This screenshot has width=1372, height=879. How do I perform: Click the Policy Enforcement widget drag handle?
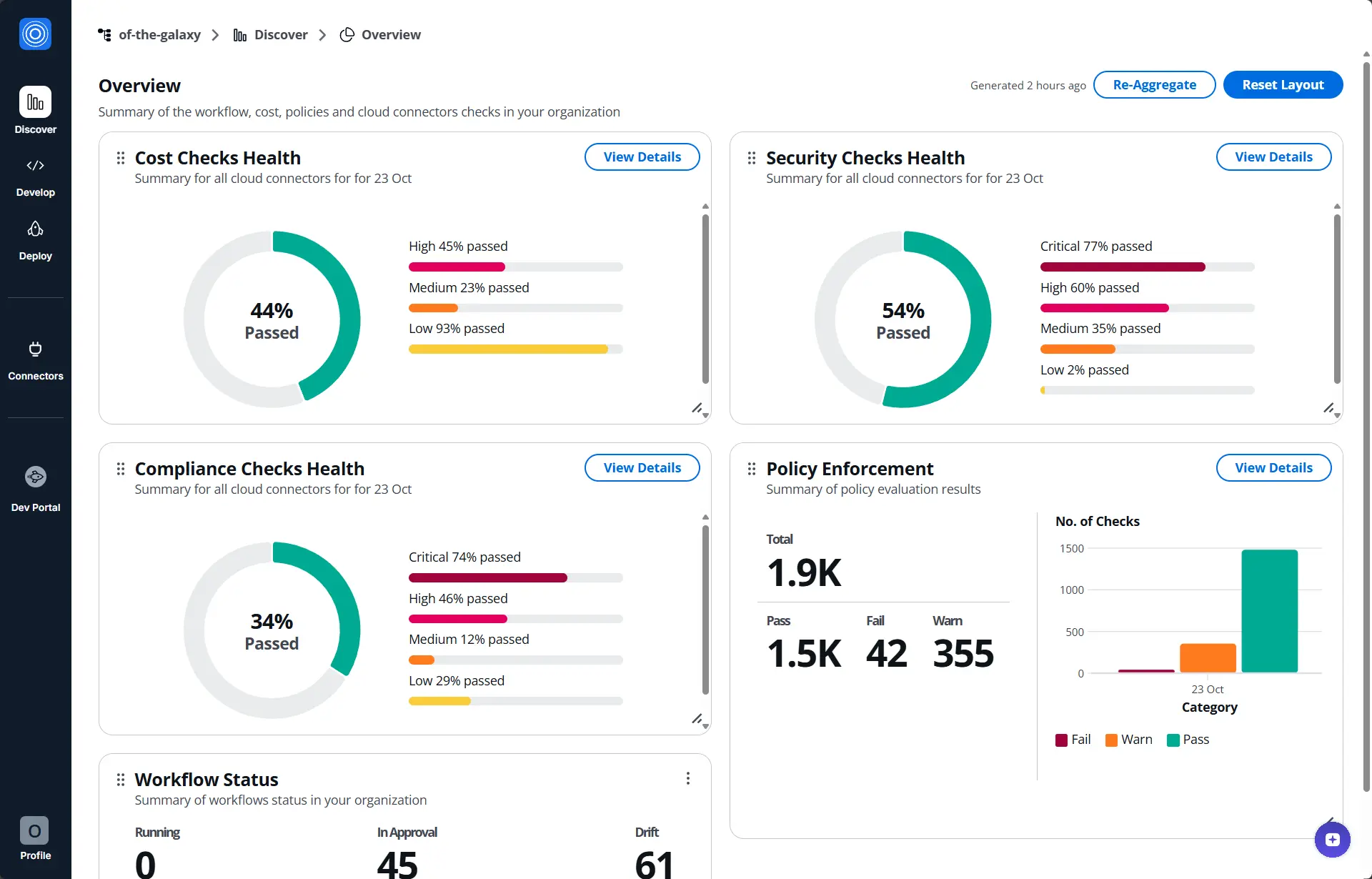(x=752, y=469)
